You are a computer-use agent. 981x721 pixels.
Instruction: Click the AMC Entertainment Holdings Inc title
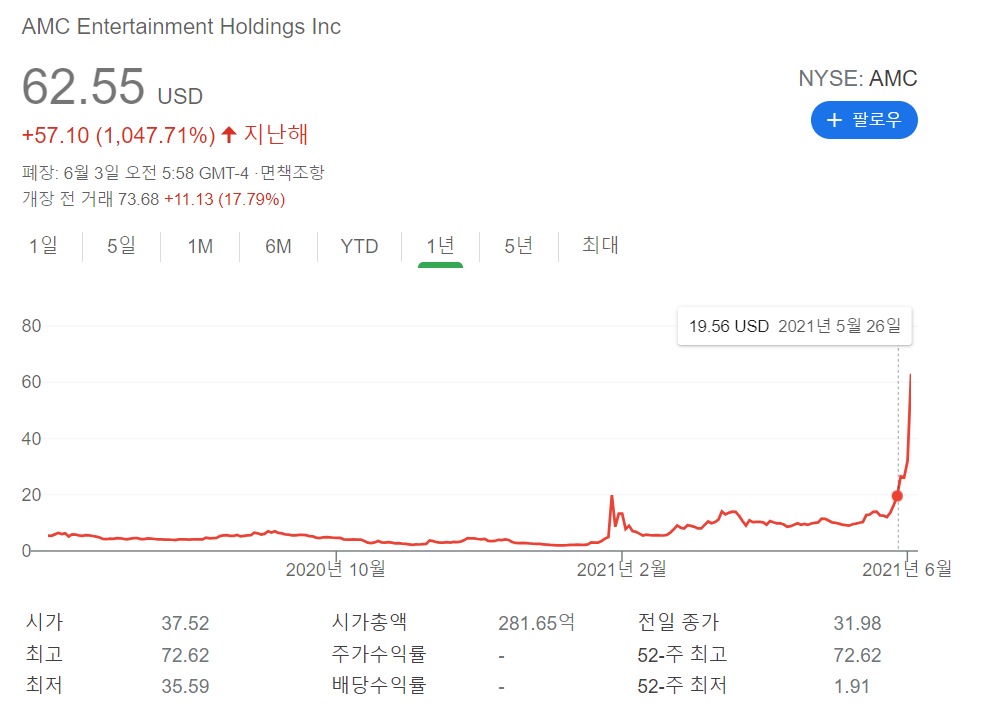(x=181, y=27)
